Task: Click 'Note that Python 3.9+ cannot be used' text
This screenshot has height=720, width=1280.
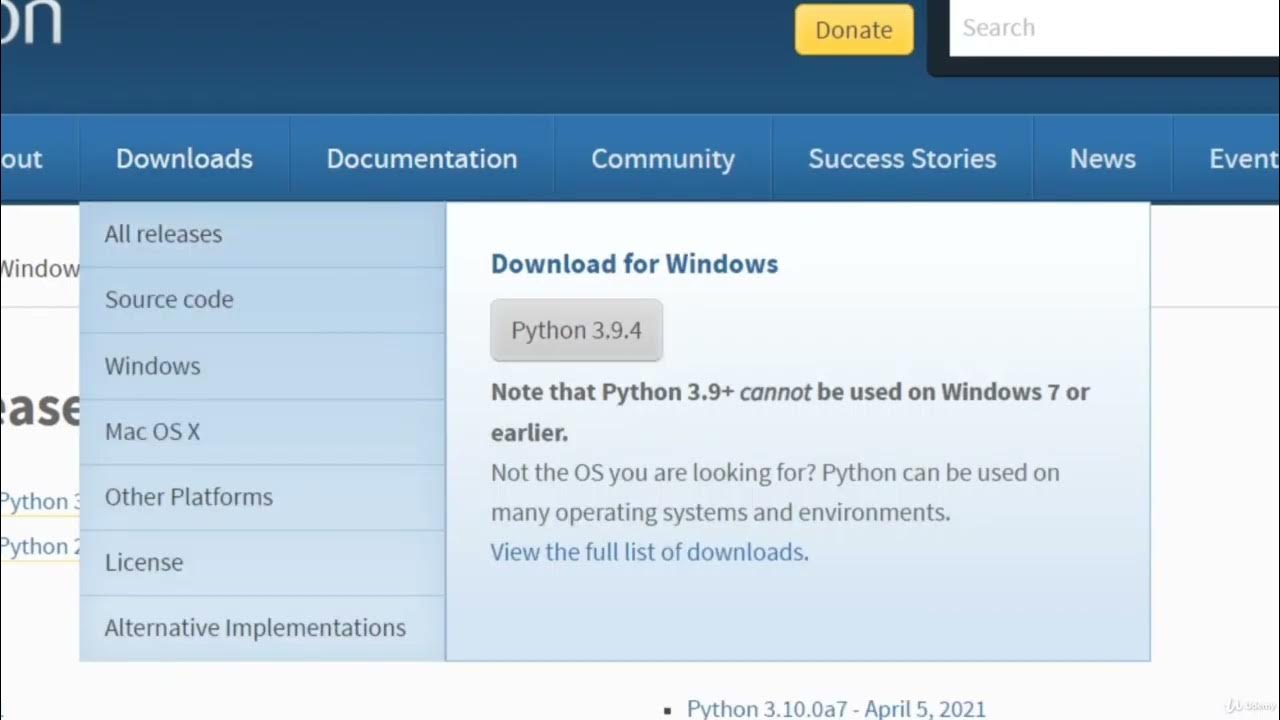Action: pyautogui.click(x=790, y=412)
